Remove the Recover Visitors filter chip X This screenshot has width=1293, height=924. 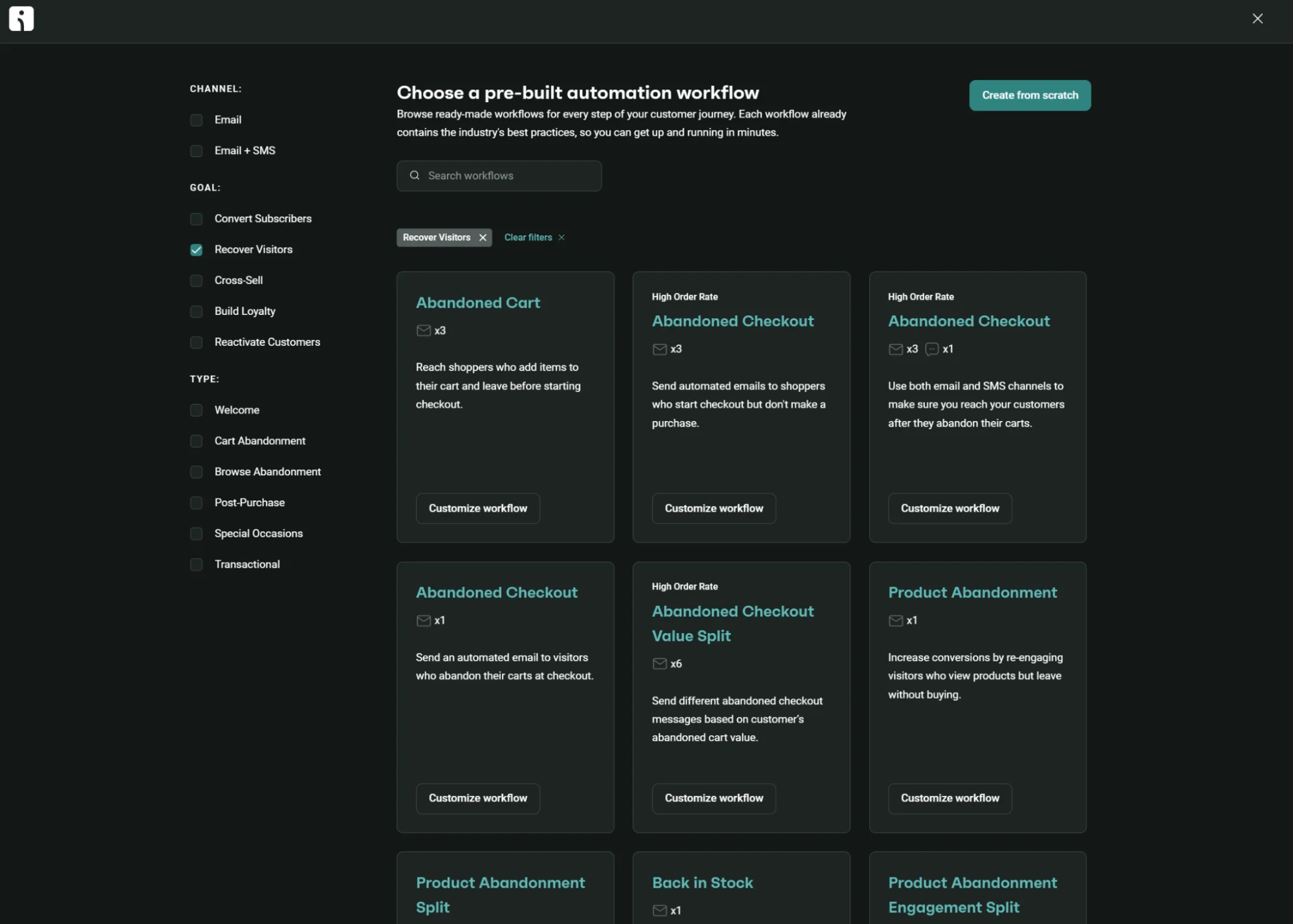tap(483, 237)
